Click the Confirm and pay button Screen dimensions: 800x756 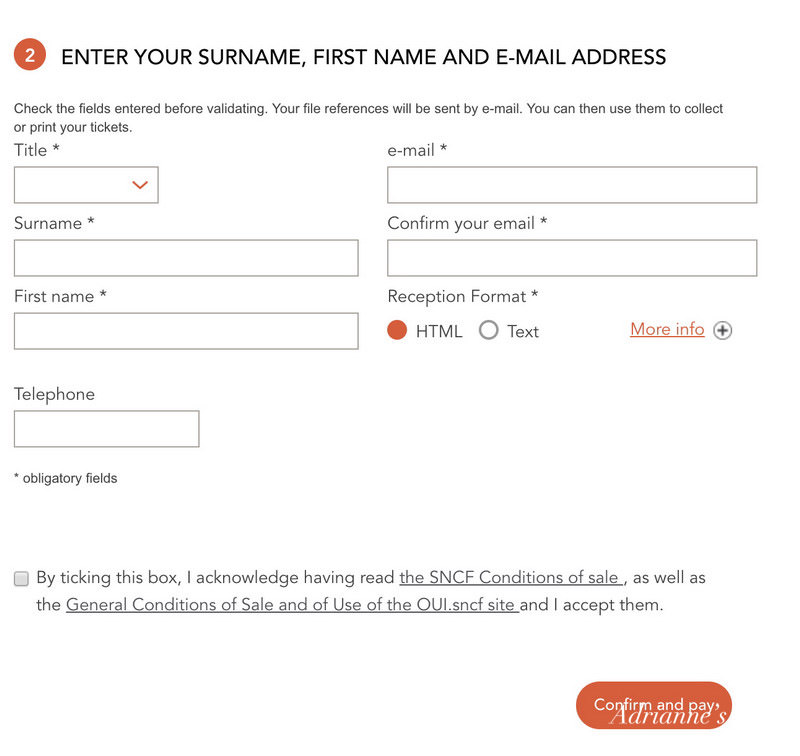pyautogui.click(x=654, y=705)
